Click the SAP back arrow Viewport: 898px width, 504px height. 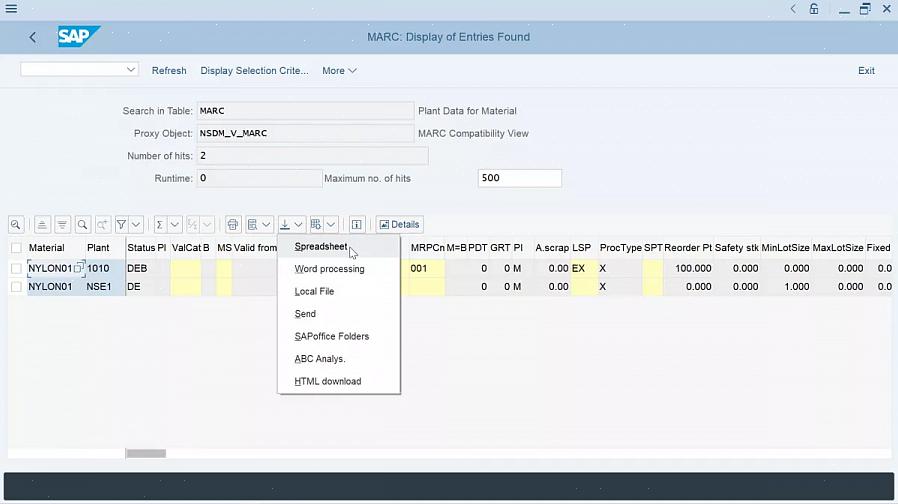point(33,37)
